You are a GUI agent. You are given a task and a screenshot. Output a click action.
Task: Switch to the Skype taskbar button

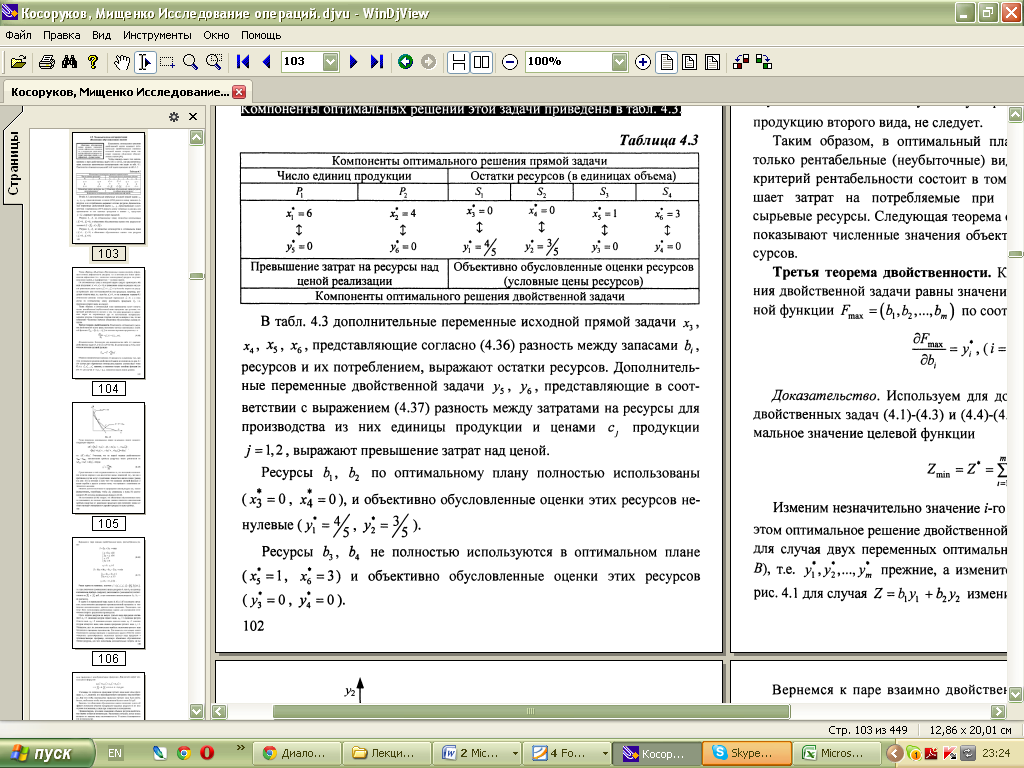(746, 753)
